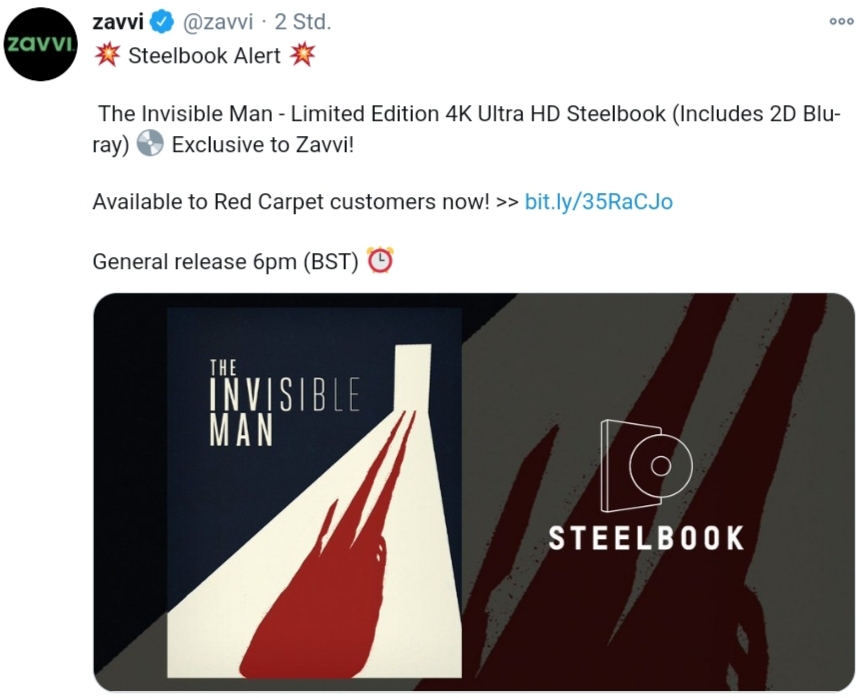Open the bit.ly/35RaCJo link
The image size is (863, 698).
pos(598,201)
